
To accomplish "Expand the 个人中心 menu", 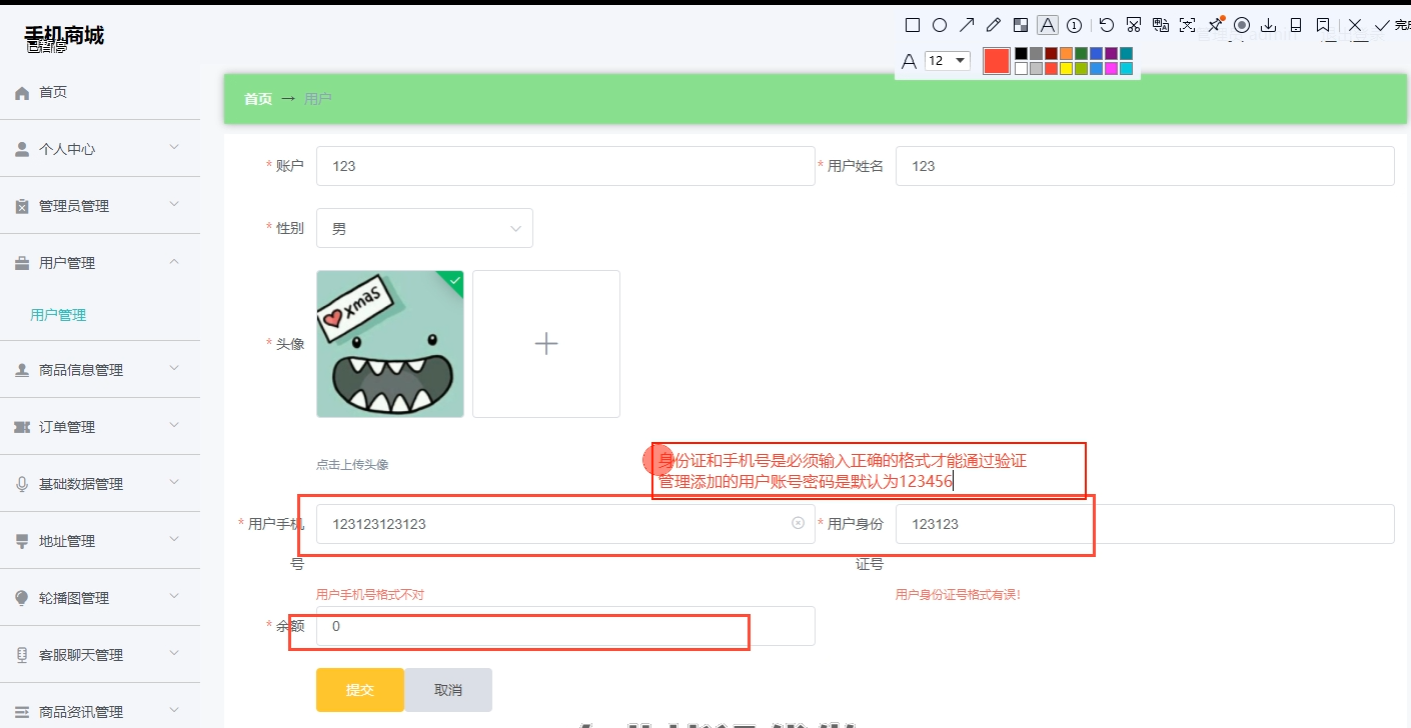I will pyautogui.click(x=100, y=149).
